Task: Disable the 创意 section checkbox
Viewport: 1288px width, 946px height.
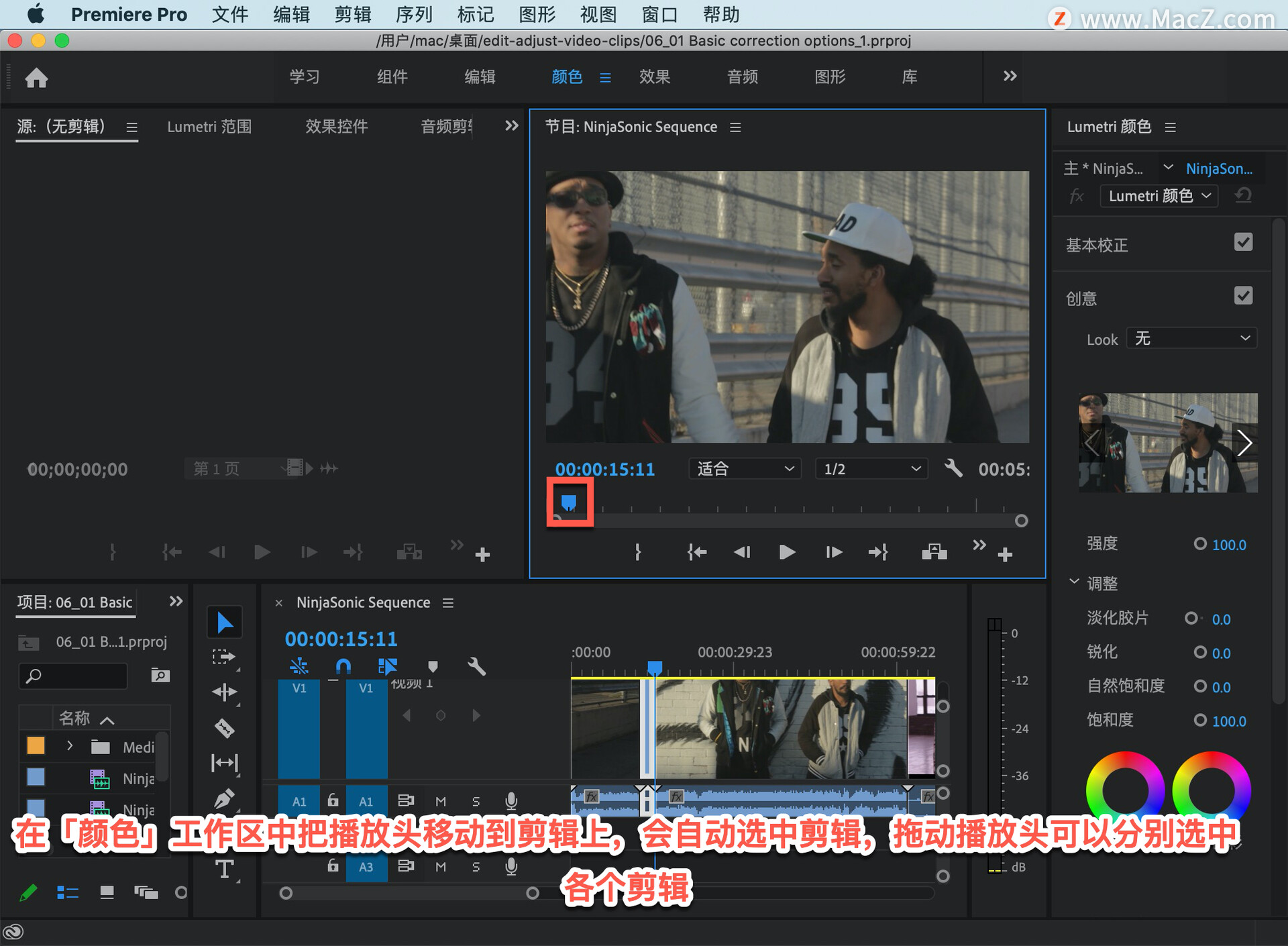Action: click(x=1243, y=296)
